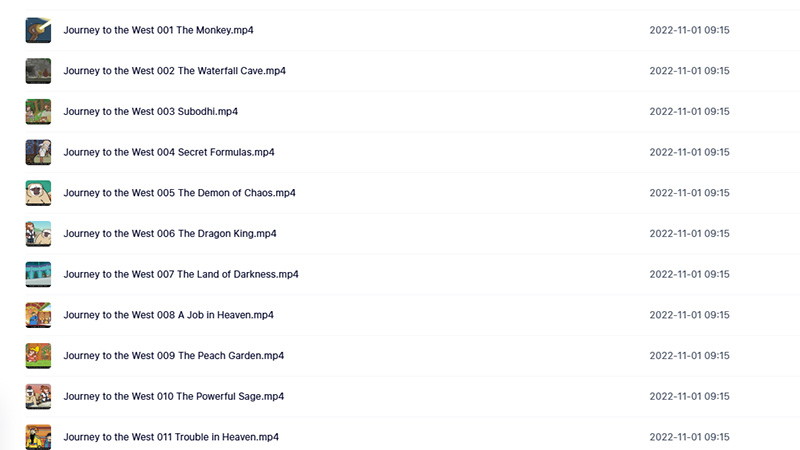Open the 001 The Monkey video thumbnail

38,30
